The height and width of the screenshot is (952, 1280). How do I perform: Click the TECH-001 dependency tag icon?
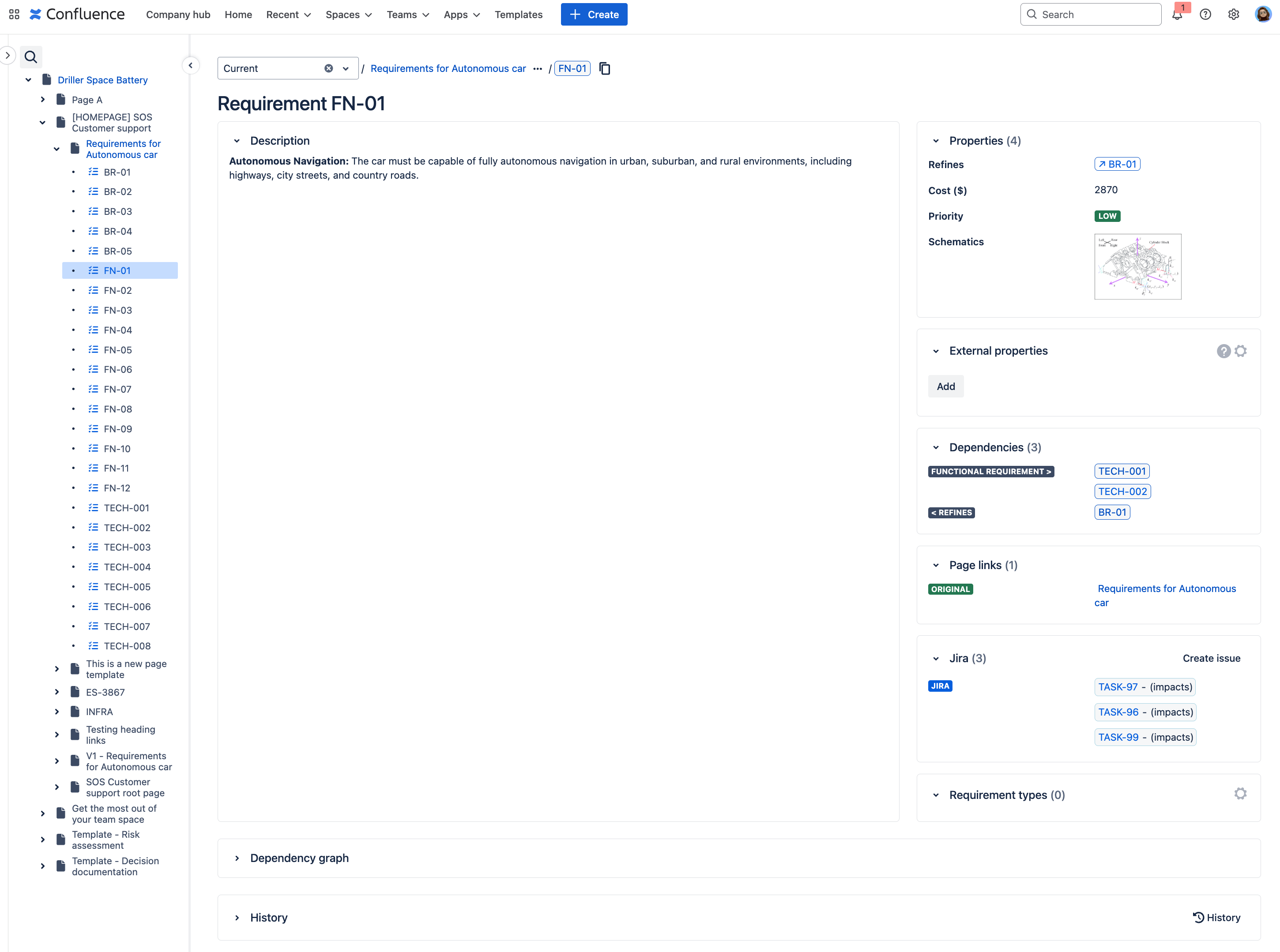tap(1122, 471)
